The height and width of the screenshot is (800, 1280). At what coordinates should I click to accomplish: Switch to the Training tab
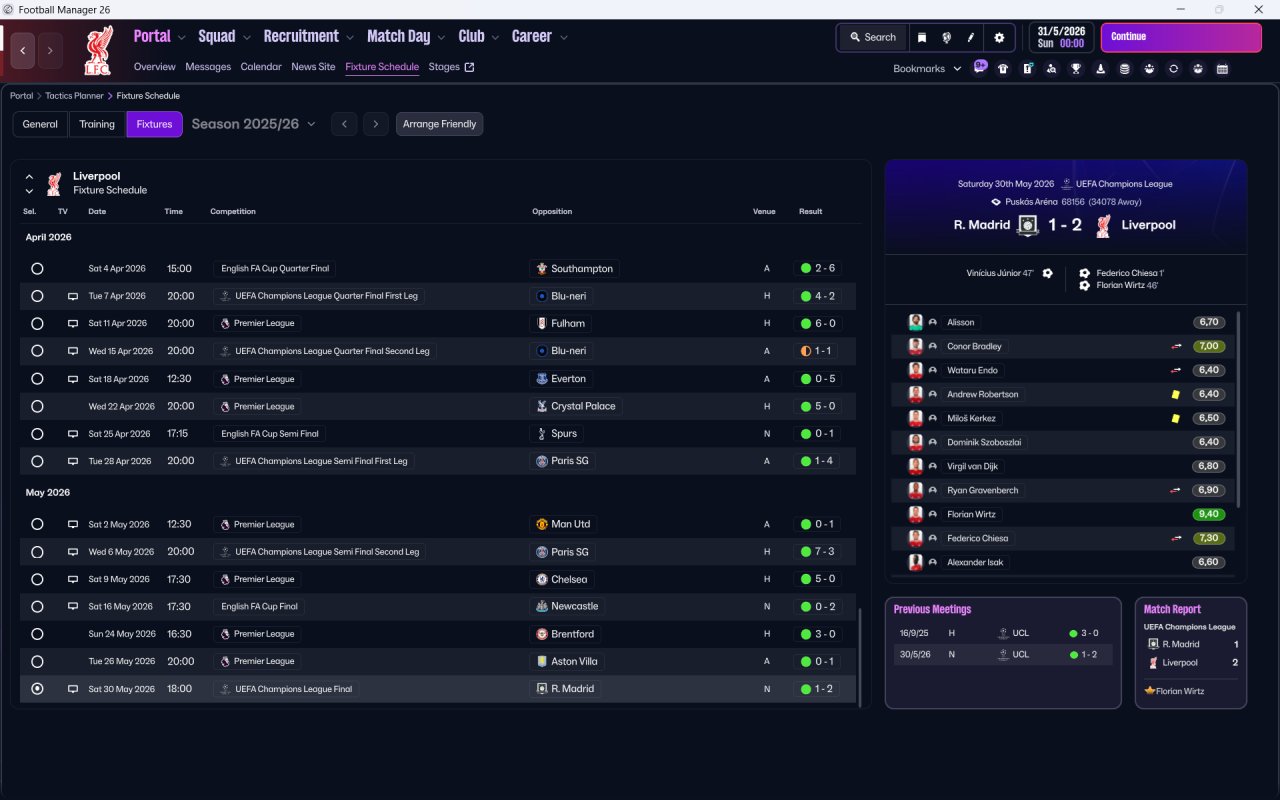[97, 124]
